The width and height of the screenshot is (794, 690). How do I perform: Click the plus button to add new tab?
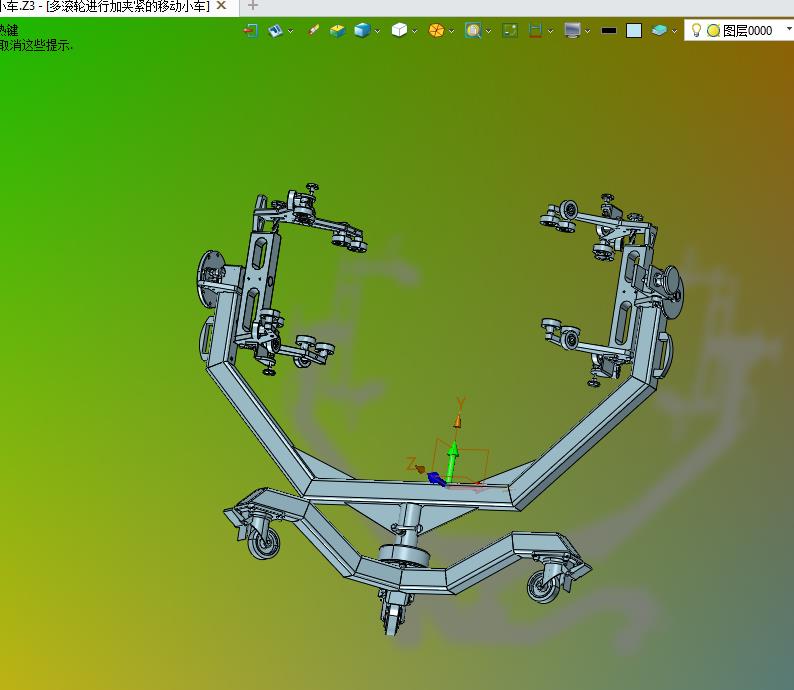coord(253,6)
